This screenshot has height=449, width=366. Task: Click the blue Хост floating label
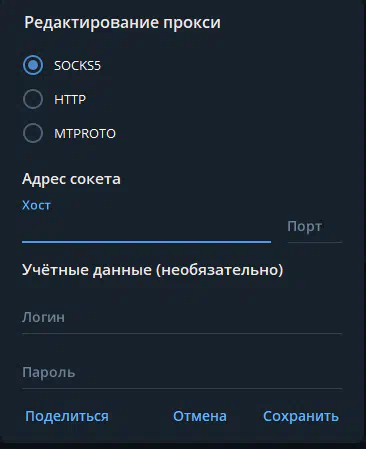pyautogui.click(x=36, y=205)
